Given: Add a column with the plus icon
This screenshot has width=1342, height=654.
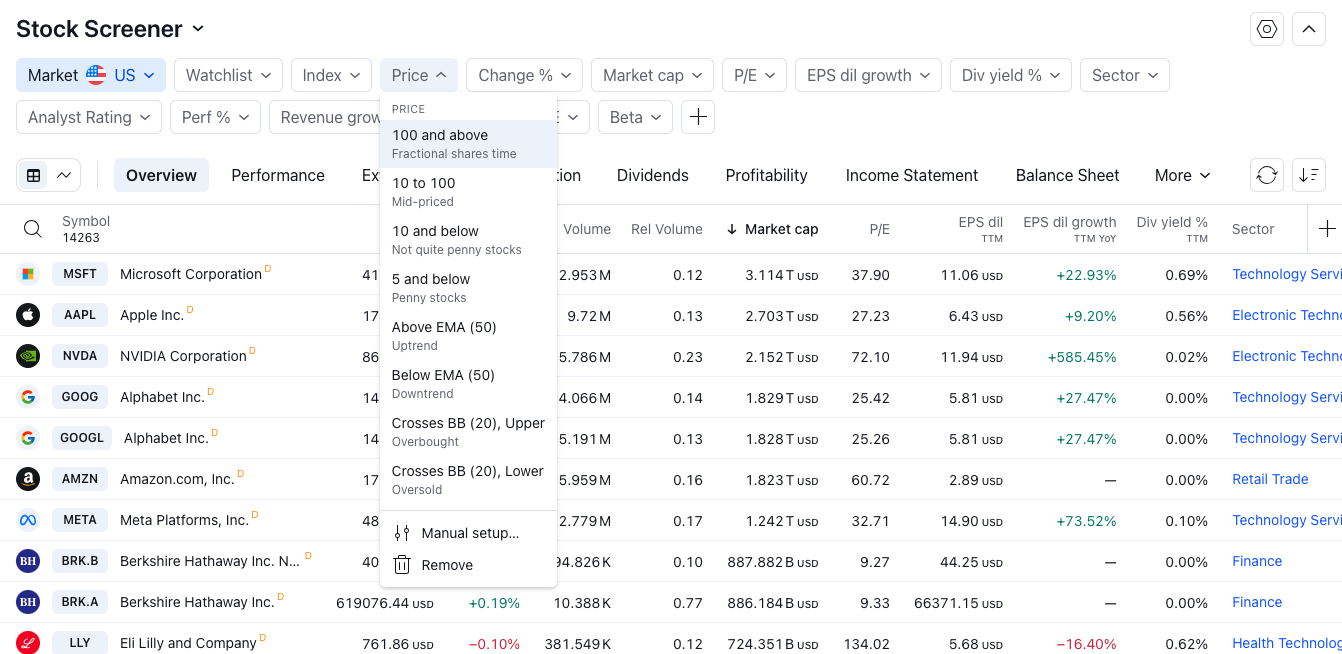Looking at the screenshot, I should pyautogui.click(x=1327, y=229).
